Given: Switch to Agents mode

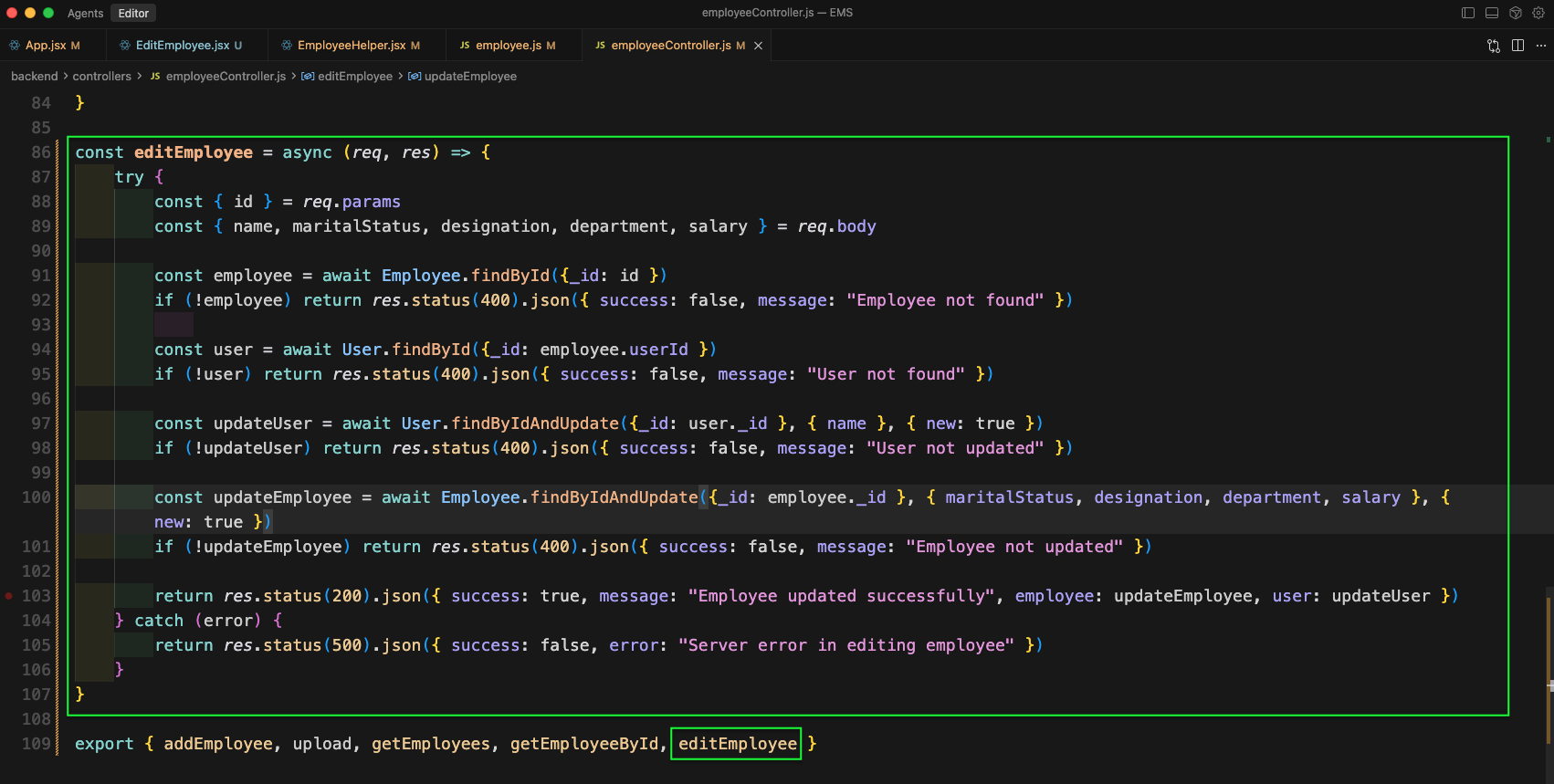Looking at the screenshot, I should (x=85, y=13).
